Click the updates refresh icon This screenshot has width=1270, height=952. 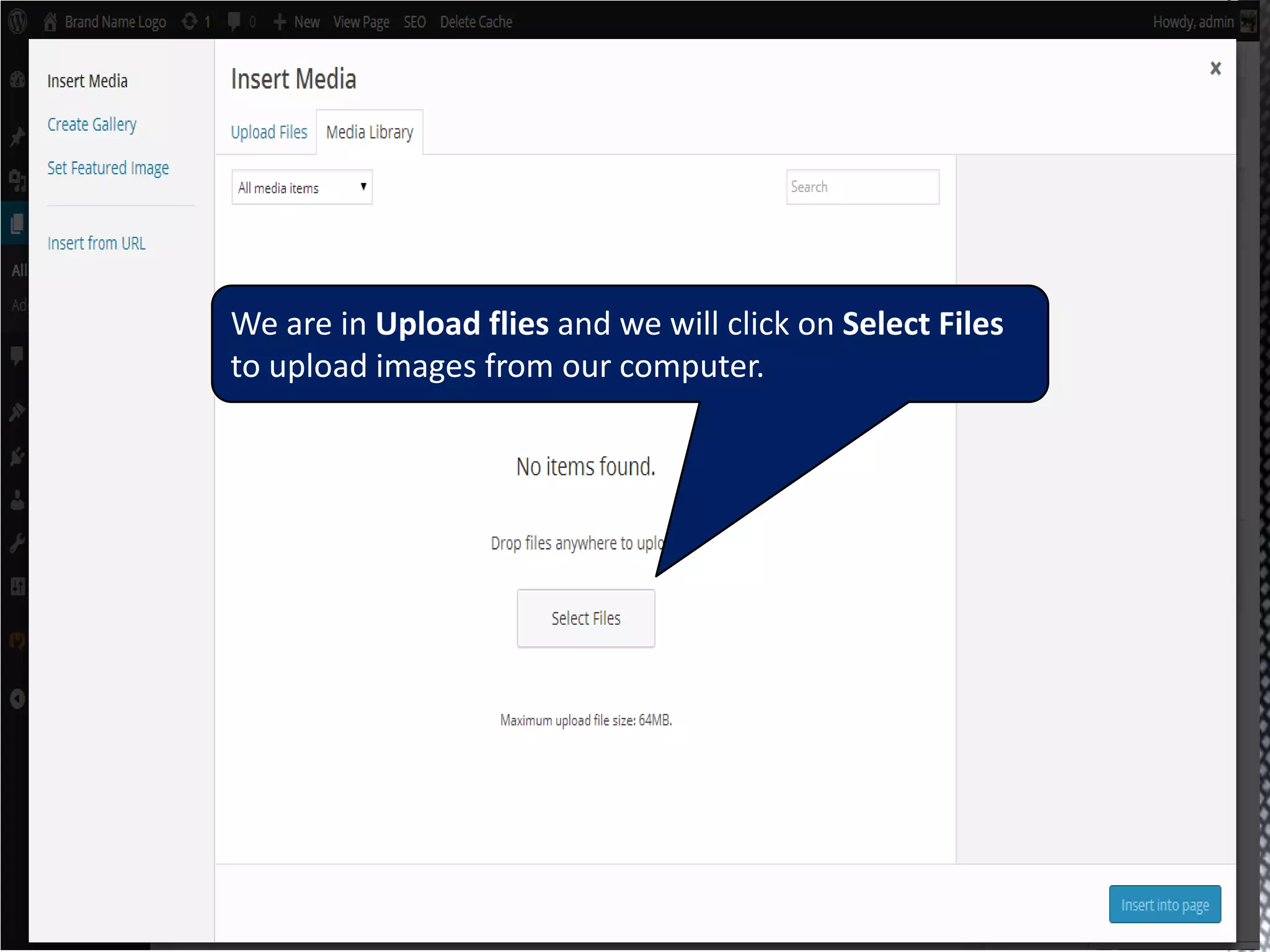[190, 22]
